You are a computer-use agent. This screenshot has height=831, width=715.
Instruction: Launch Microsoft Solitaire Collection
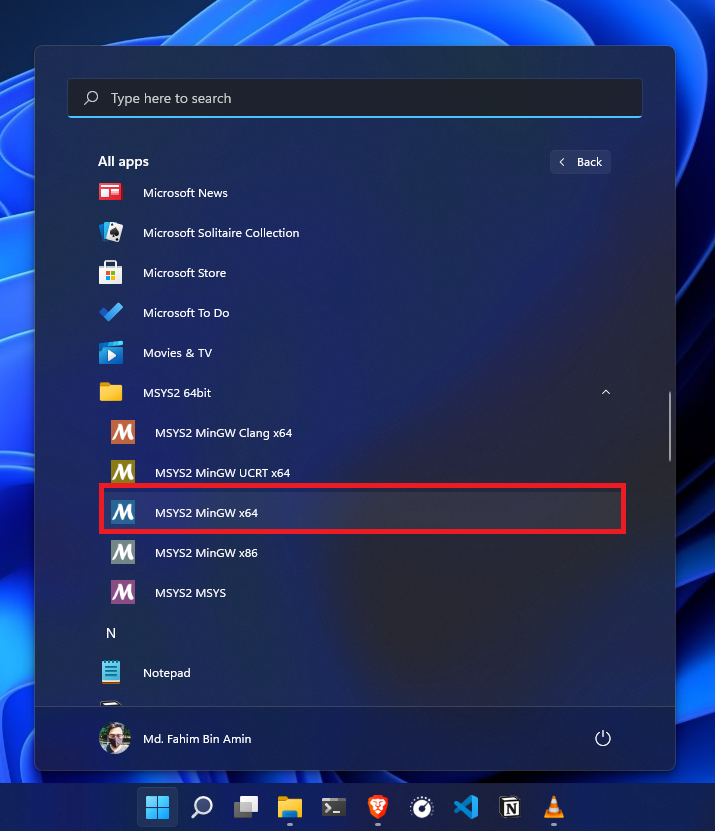tap(220, 233)
